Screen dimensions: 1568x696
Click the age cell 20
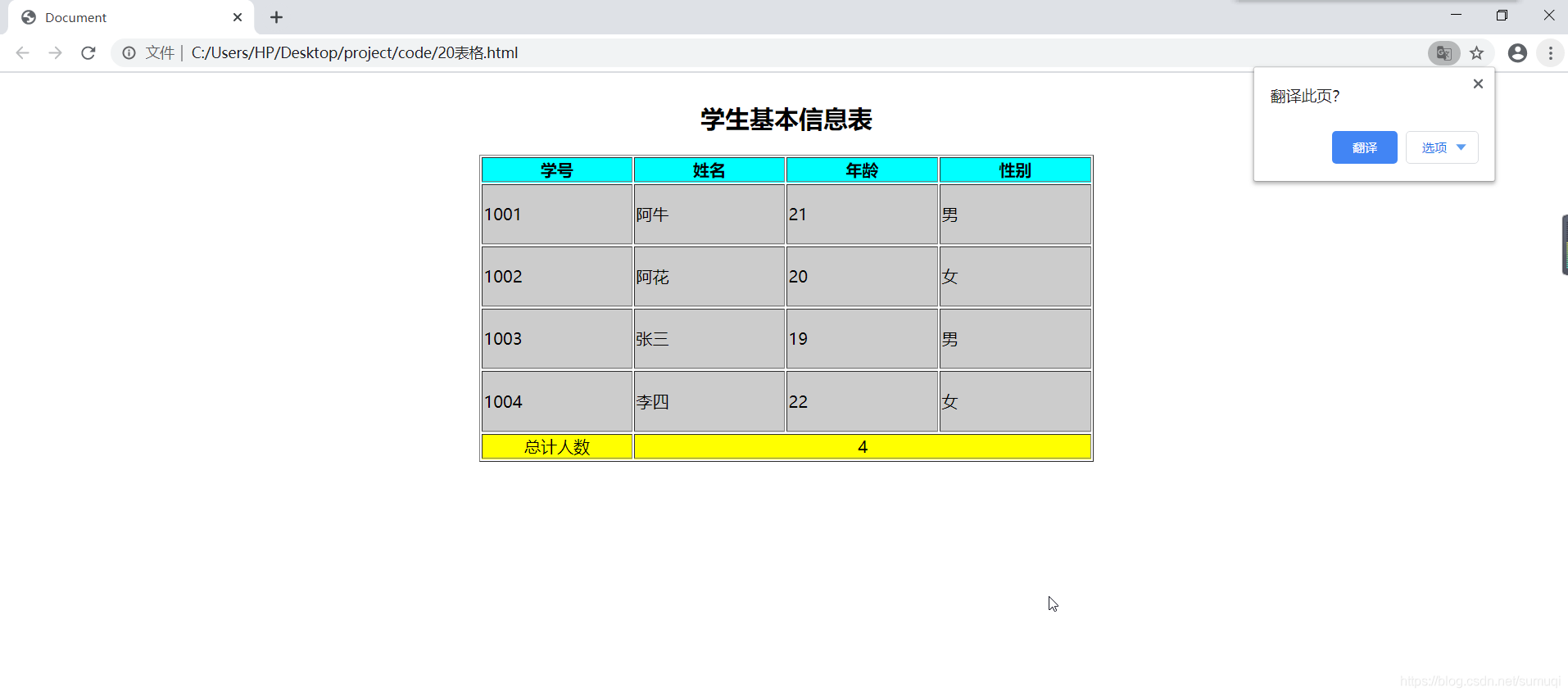[x=862, y=277]
